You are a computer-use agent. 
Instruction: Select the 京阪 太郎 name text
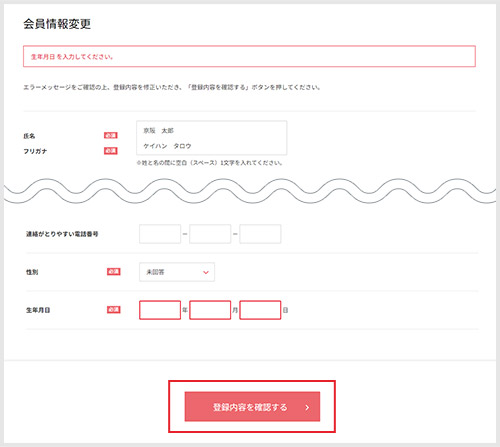click(x=159, y=131)
